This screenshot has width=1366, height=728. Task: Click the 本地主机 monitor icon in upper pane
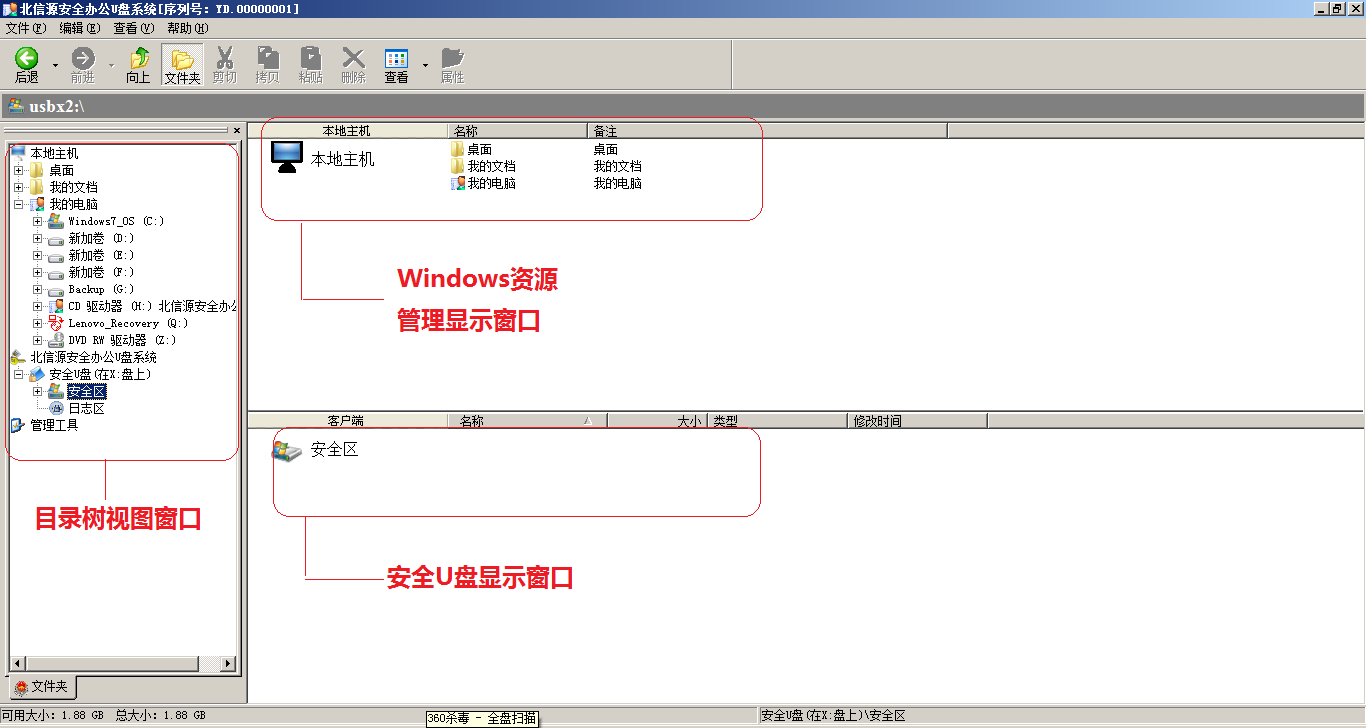click(287, 157)
